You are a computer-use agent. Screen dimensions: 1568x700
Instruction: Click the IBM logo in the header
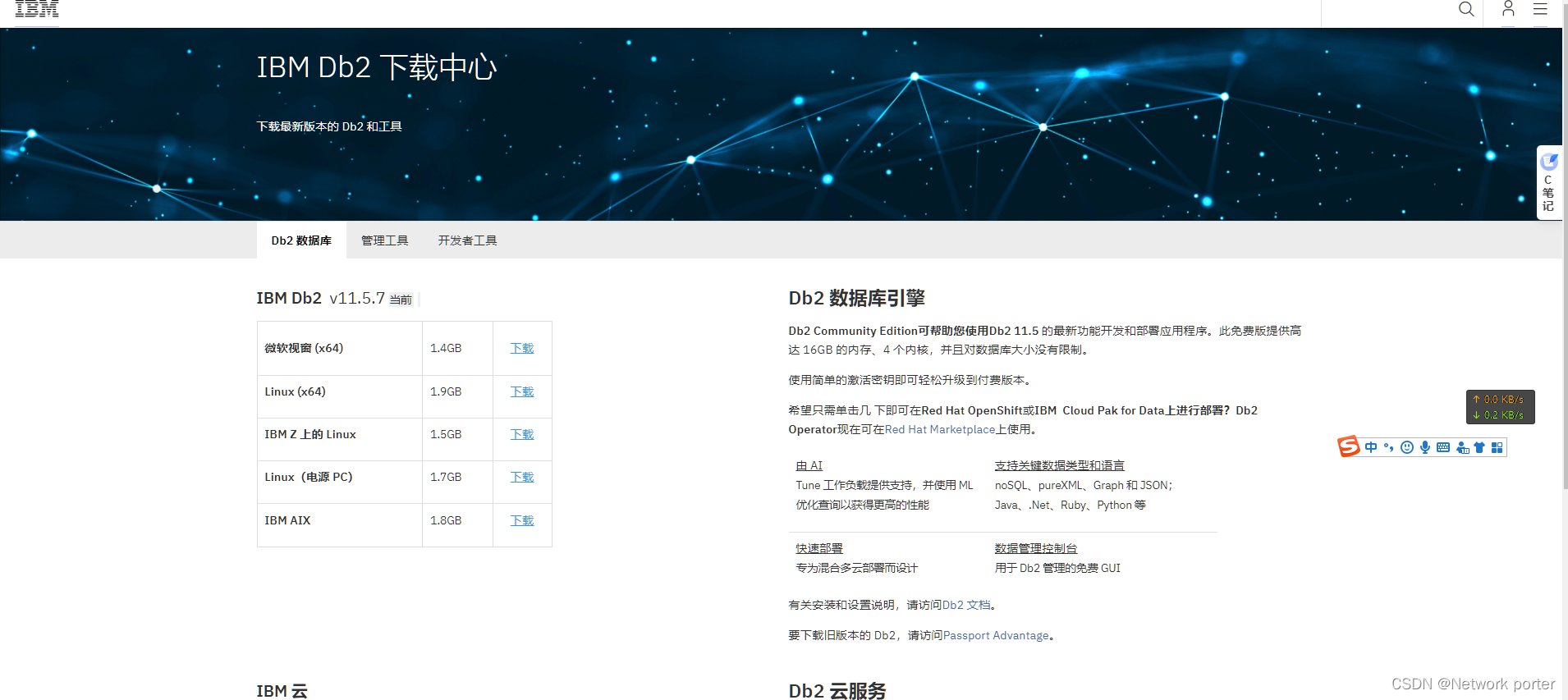click(x=37, y=9)
